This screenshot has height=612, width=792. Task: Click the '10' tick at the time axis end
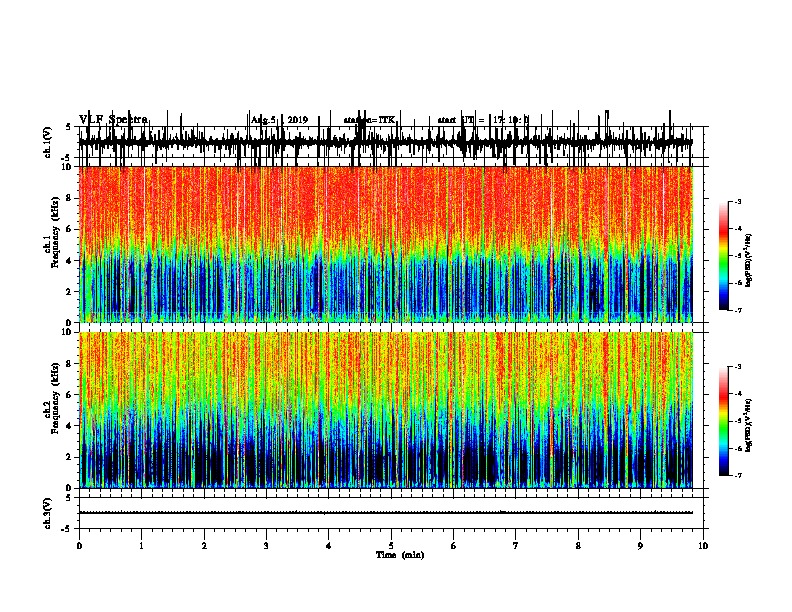[x=703, y=546]
